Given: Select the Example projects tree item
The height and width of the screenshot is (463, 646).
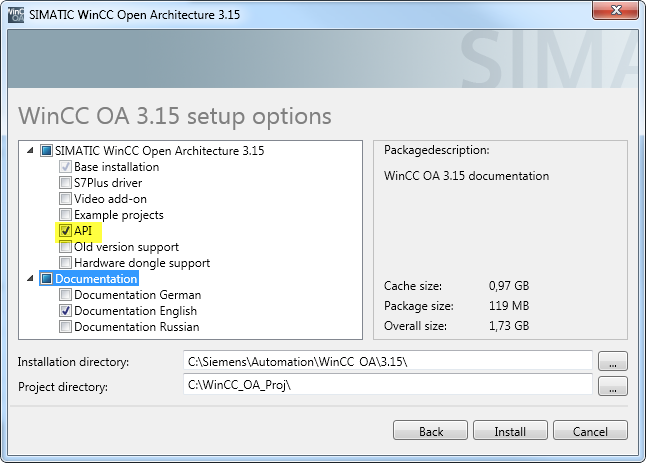Looking at the screenshot, I should tap(119, 215).
